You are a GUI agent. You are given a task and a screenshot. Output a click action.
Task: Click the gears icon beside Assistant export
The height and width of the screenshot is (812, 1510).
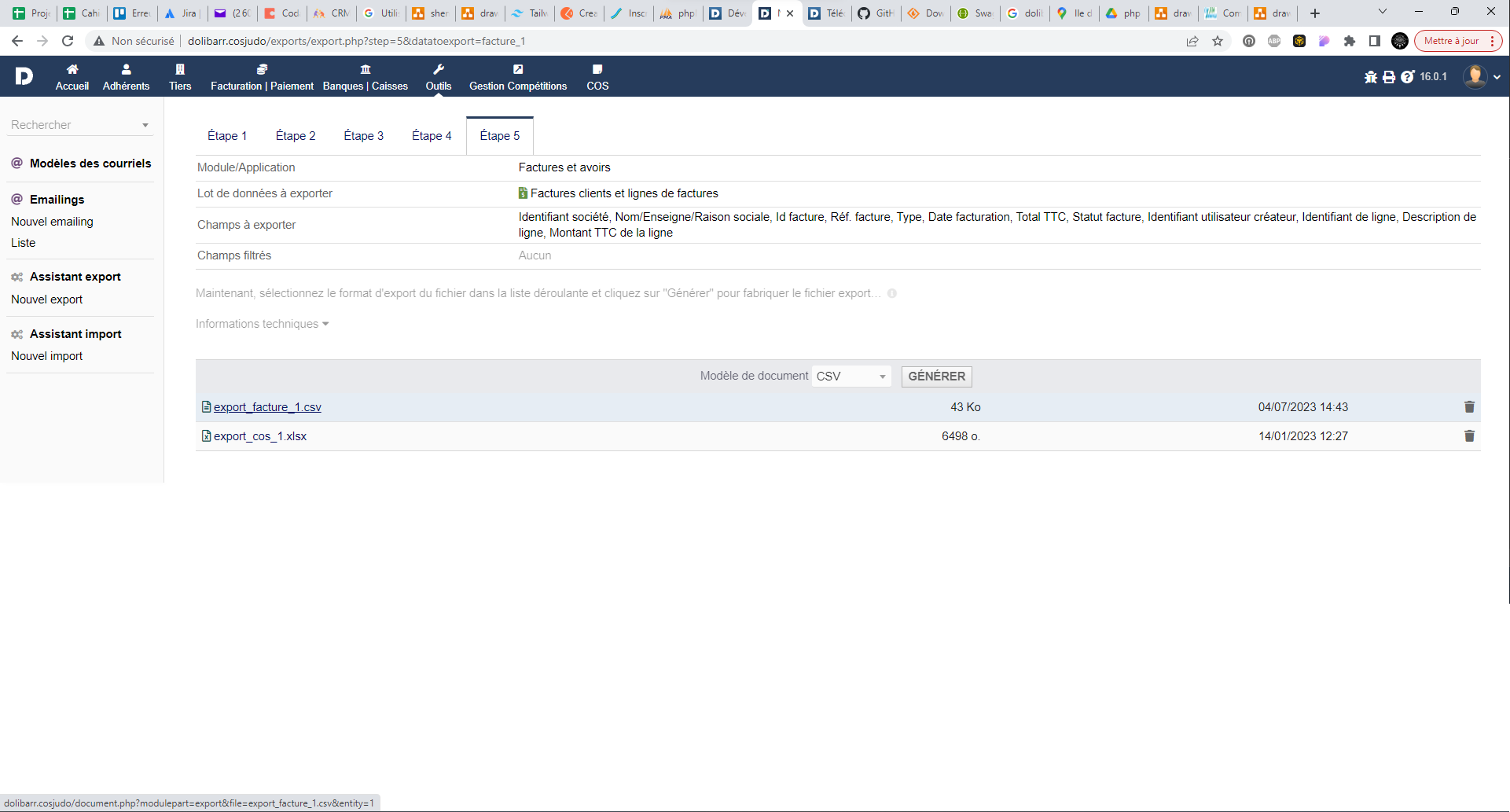(17, 277)
